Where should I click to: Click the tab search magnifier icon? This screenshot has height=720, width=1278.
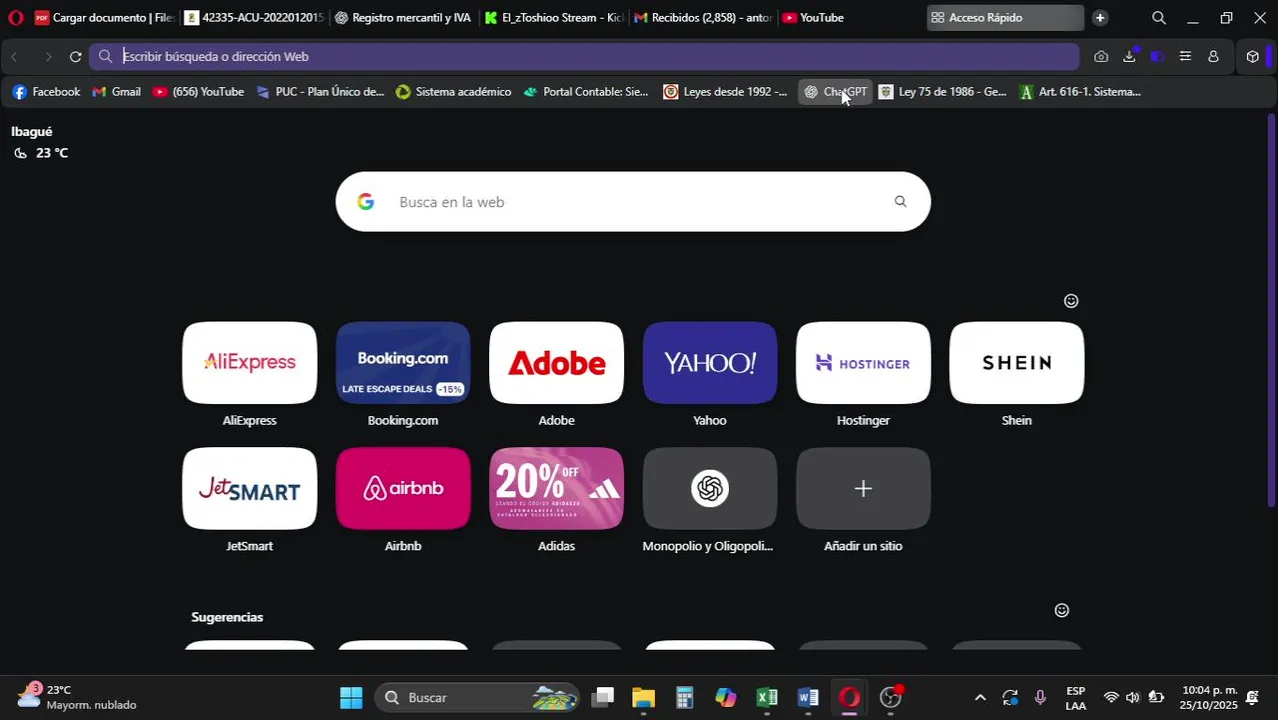click(1159, 18)
